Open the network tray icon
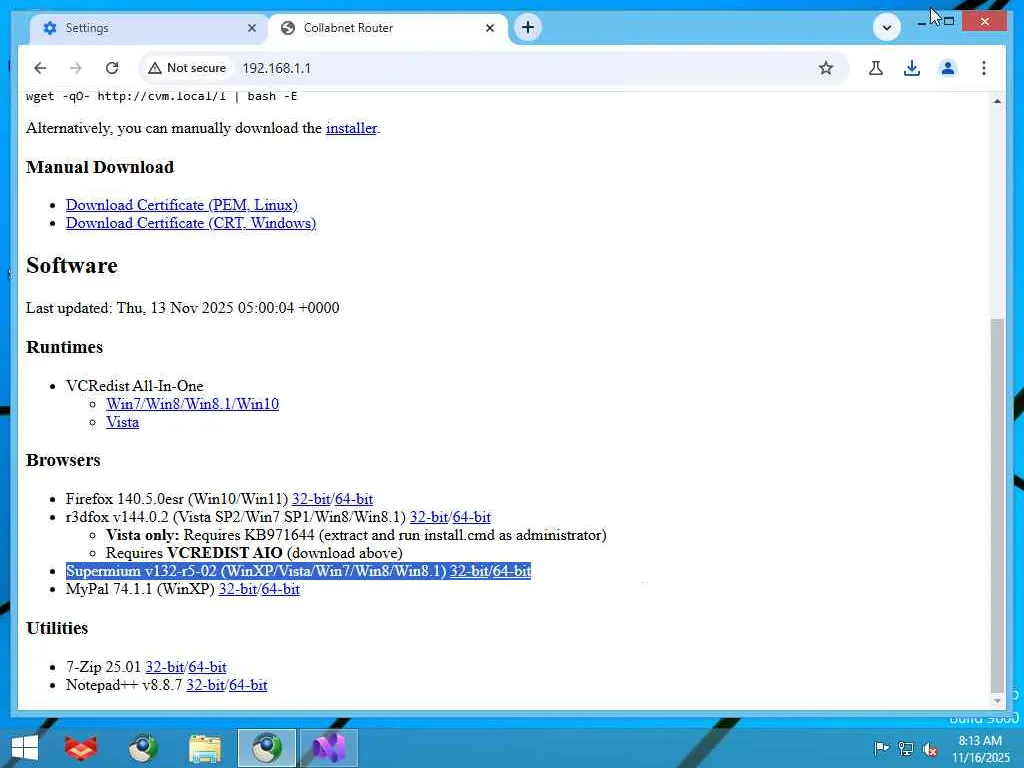The image size is (1024, 768). [x=906, y=749]
